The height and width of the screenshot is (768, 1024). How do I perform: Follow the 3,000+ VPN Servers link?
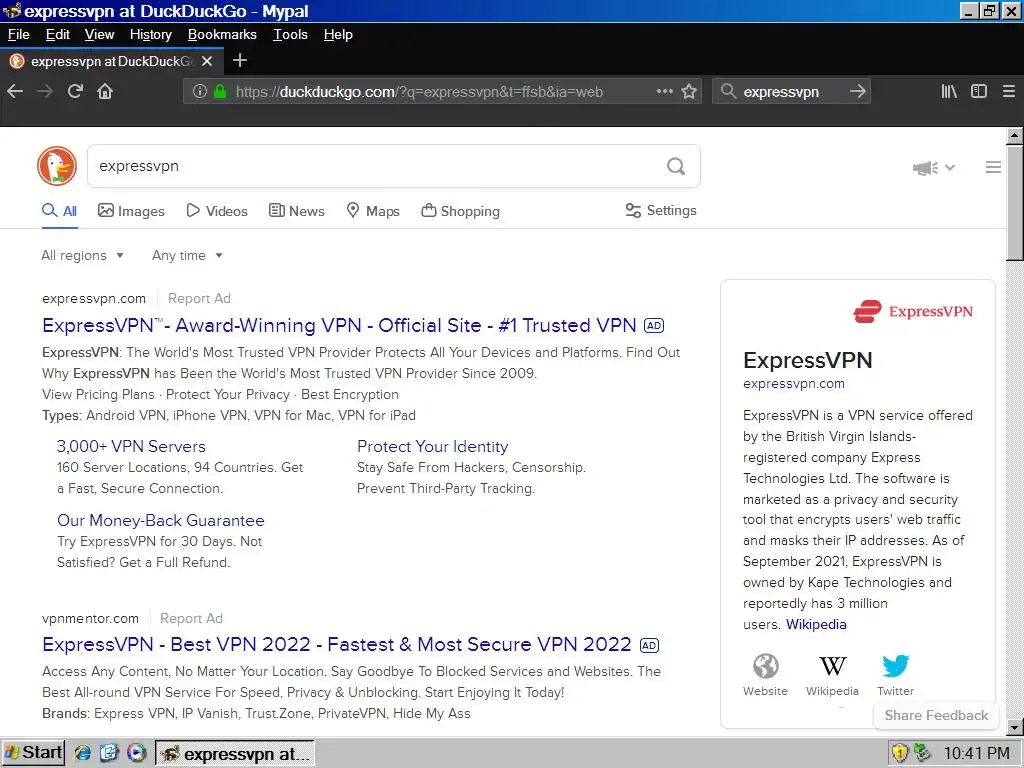(131, 447)
